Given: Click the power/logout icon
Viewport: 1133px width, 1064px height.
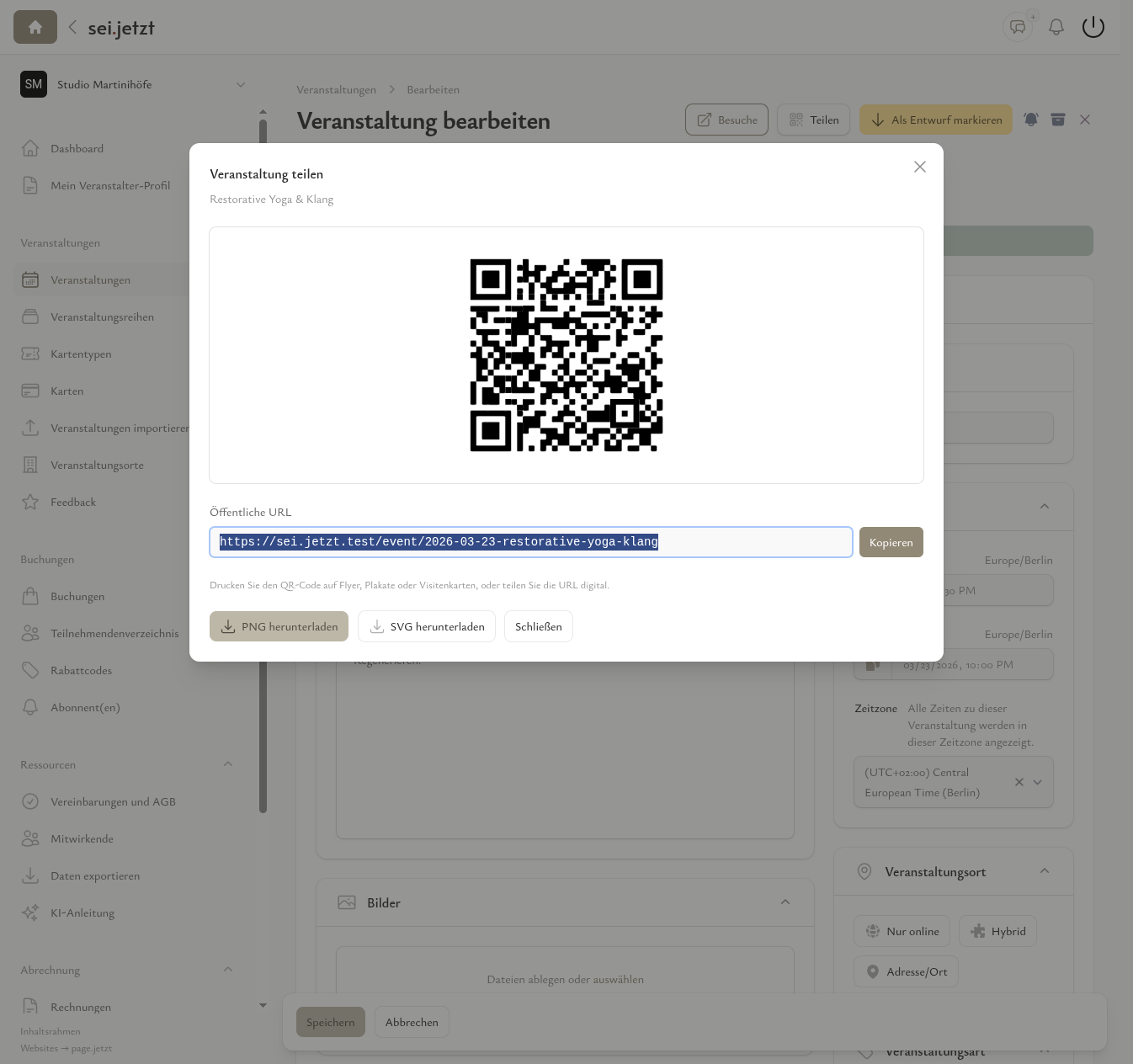Looking at the screenshot, I should point(1093,26).
